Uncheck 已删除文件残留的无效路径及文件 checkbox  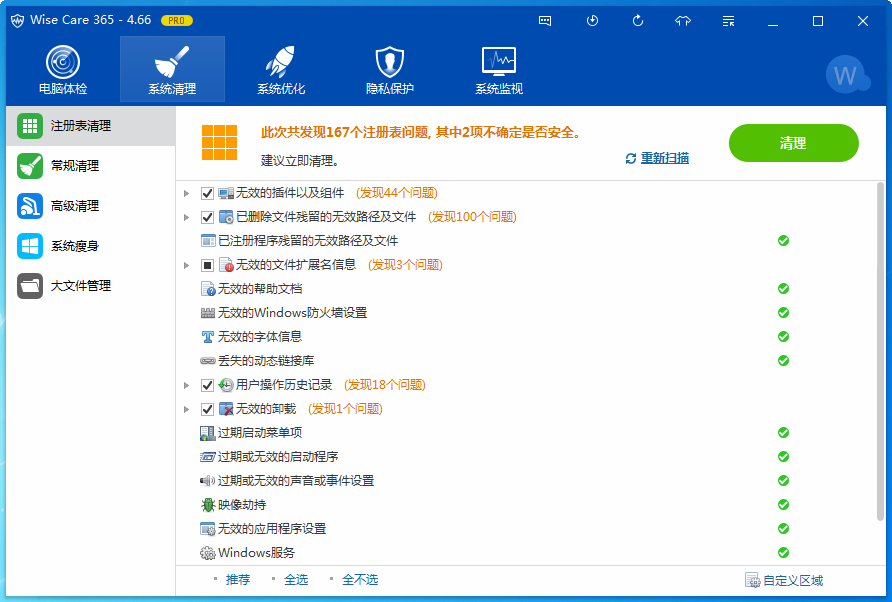[x=208, y=217]
